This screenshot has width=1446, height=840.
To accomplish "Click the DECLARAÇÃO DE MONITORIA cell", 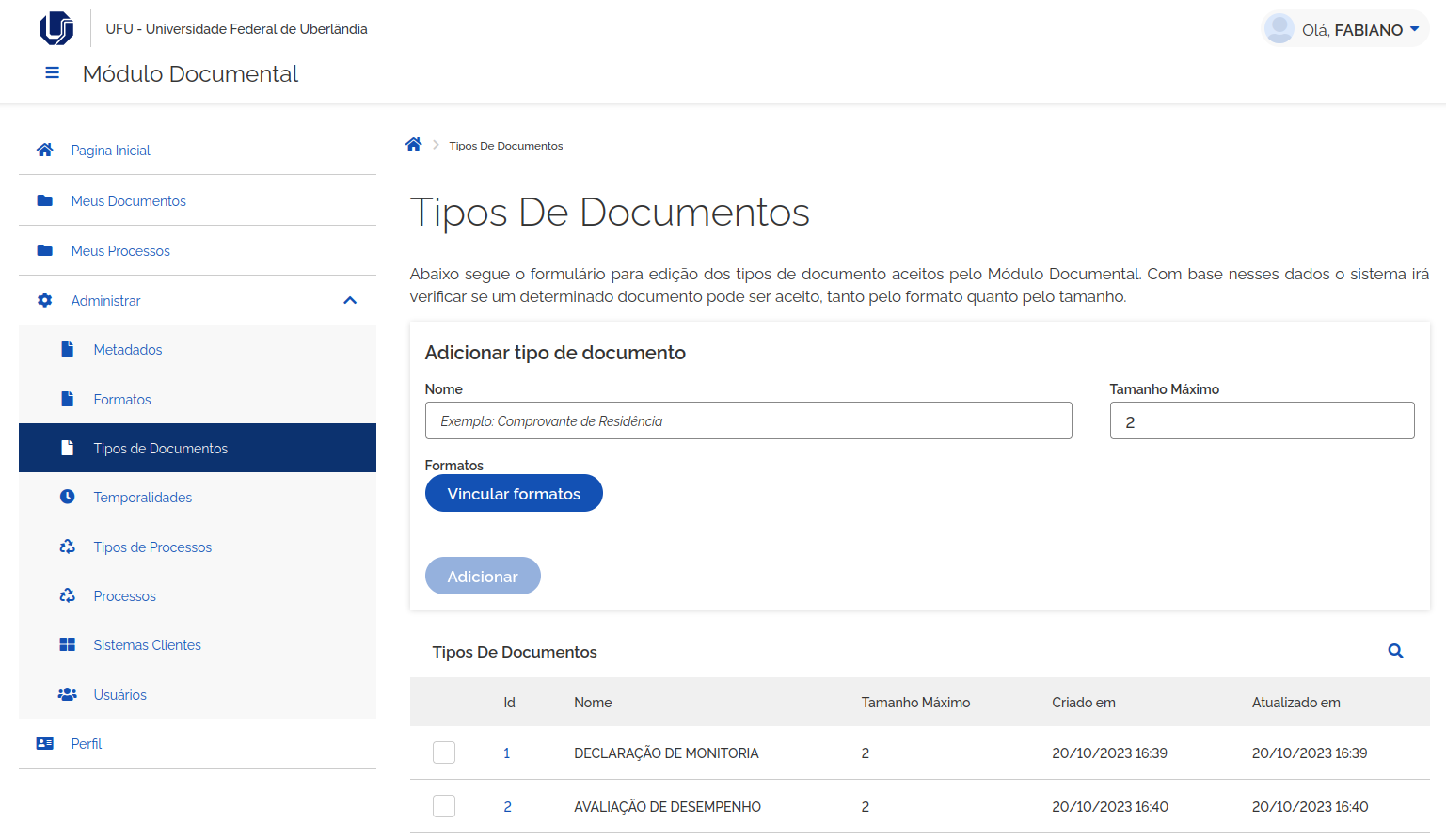I will 666,753.
